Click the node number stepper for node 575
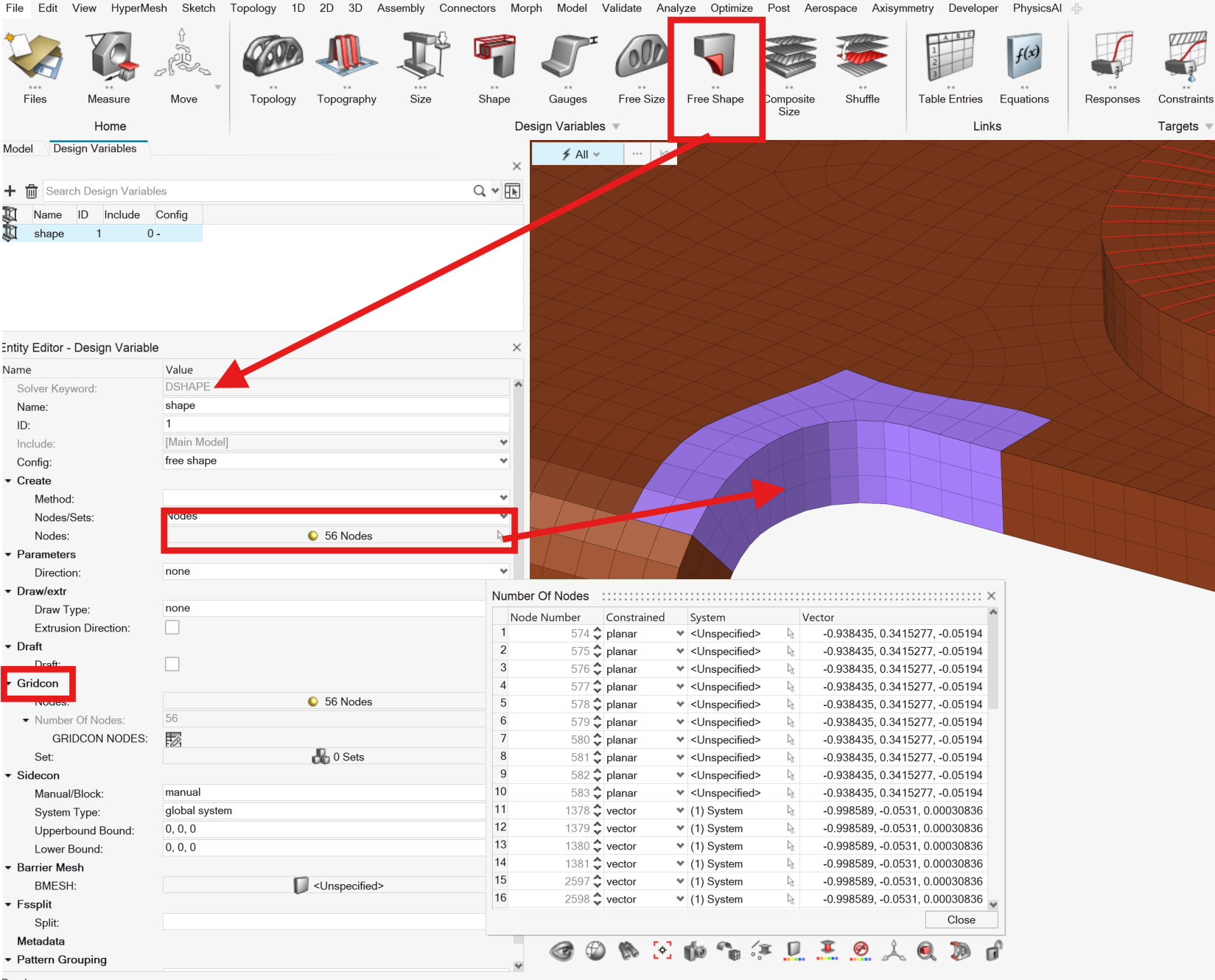Image resolution: width=1215 pixels, height=980 pixels. [598, 651]
